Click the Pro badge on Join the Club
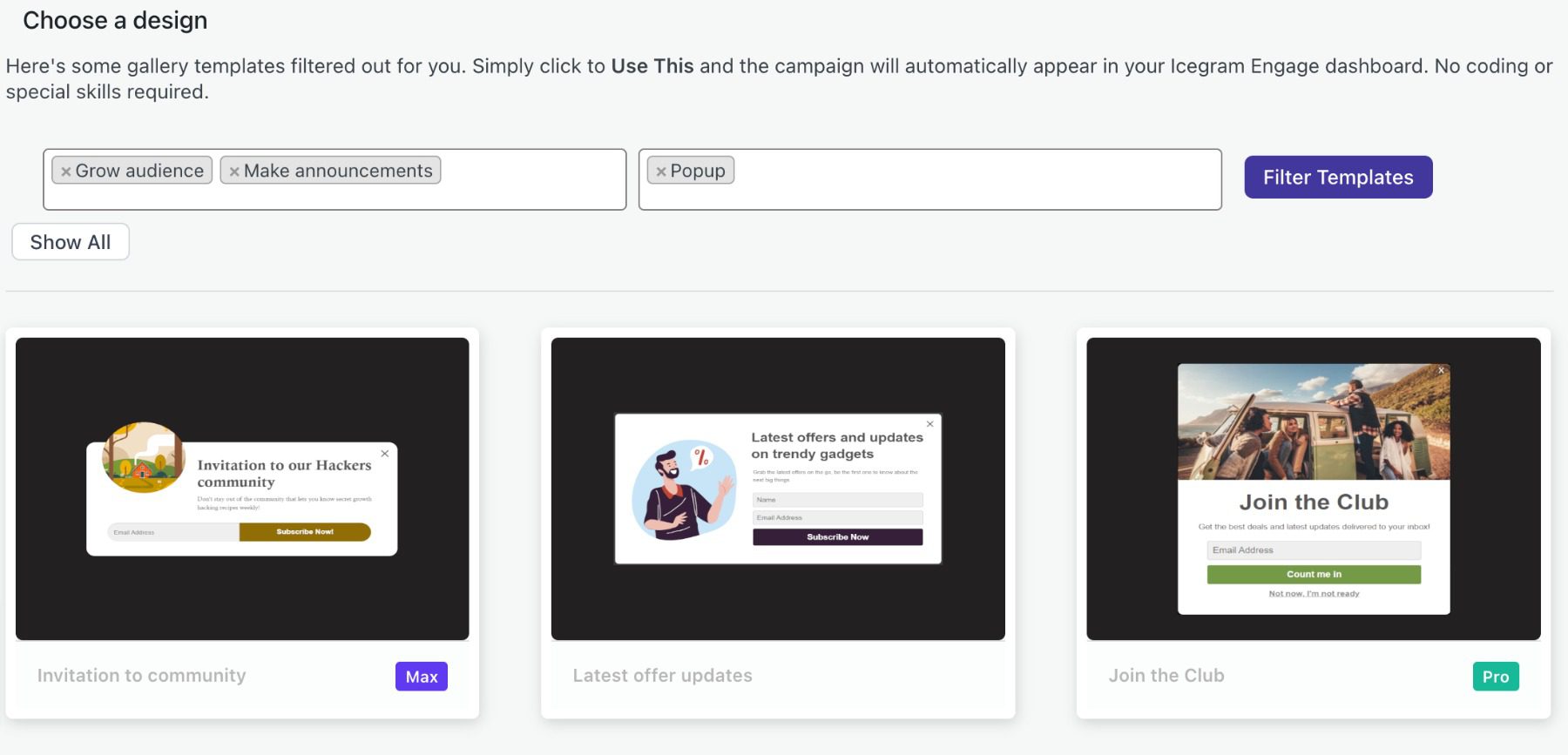1568x755 pixels. point(1496,676)
